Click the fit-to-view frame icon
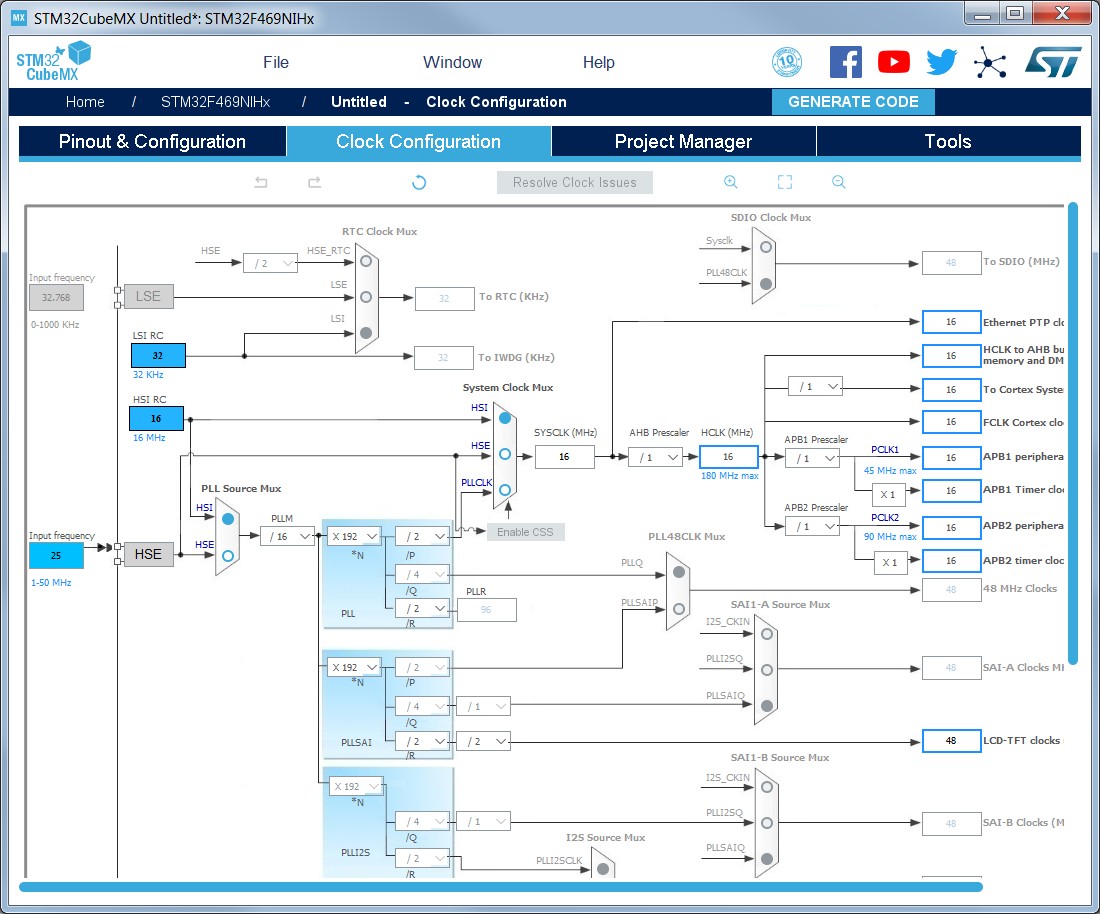 pos(785,182)
